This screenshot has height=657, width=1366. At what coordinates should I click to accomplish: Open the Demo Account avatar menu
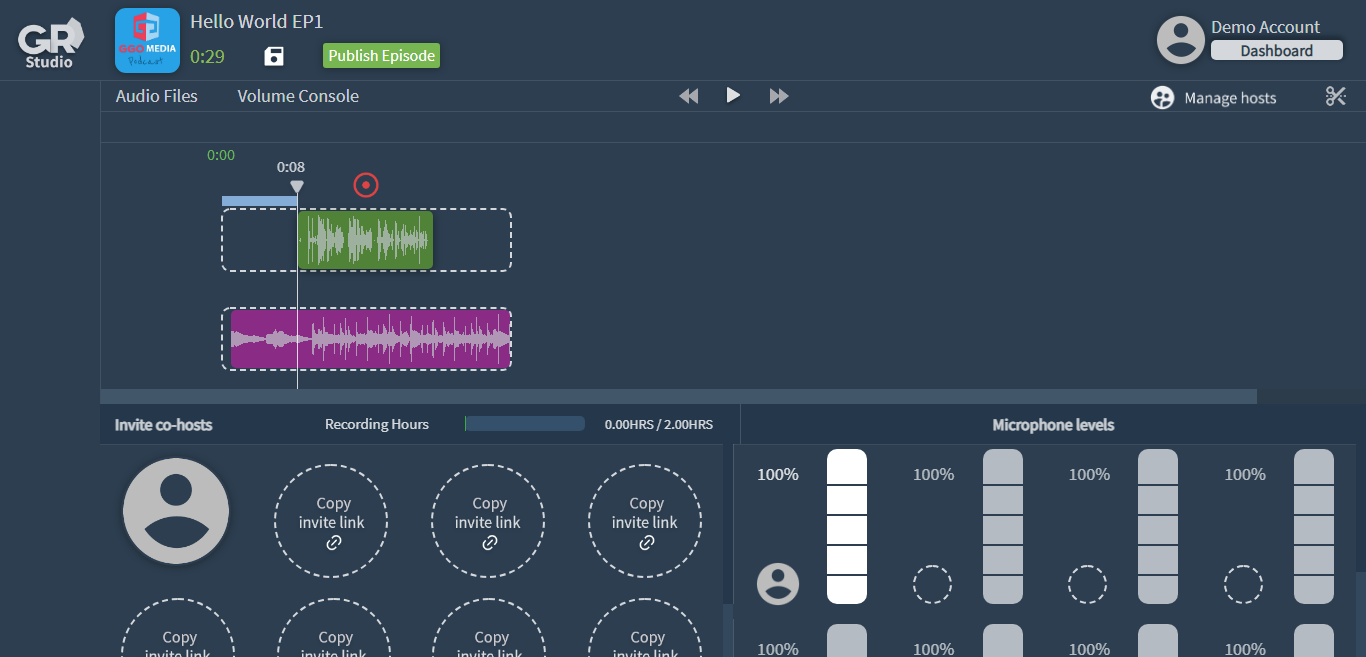(x=1180, y=40)
